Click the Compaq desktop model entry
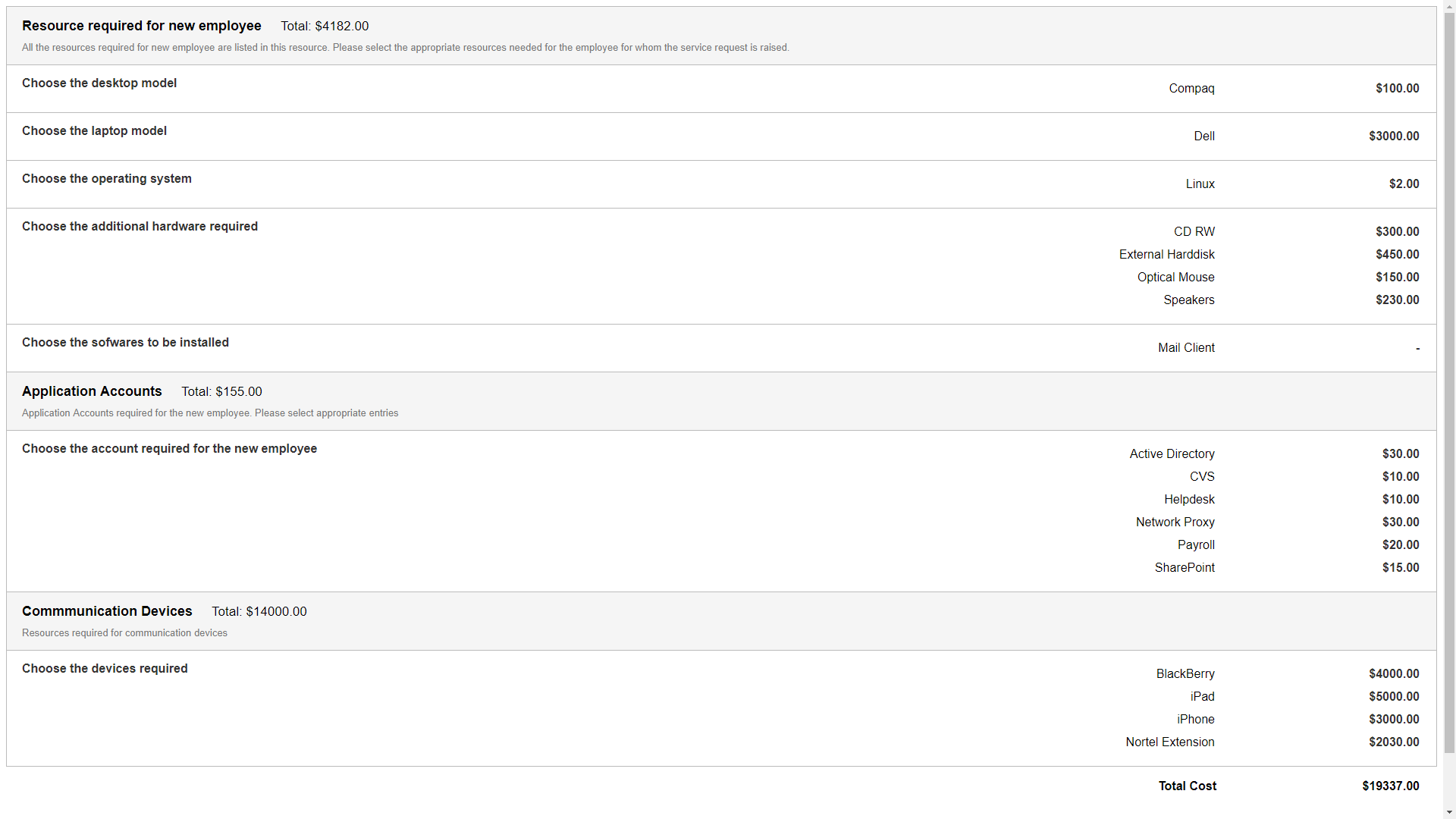The width and height of the screenshot is (1456, 819). point(1191,89)
